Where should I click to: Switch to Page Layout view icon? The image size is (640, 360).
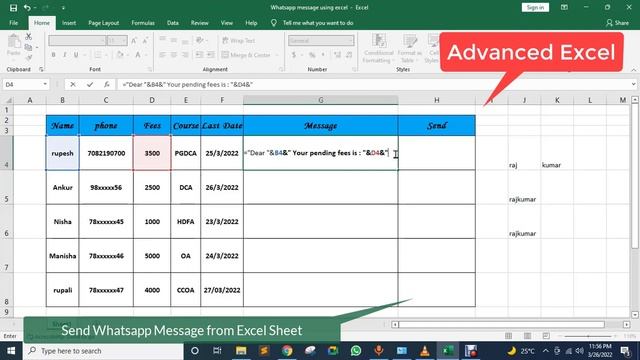tap(527, 336)
